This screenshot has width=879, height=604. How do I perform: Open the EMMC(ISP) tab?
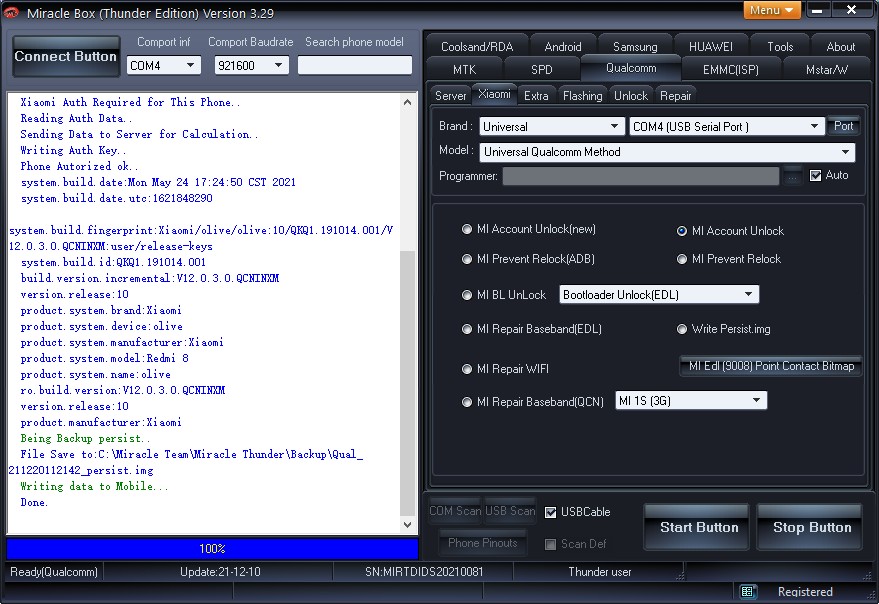730,70
